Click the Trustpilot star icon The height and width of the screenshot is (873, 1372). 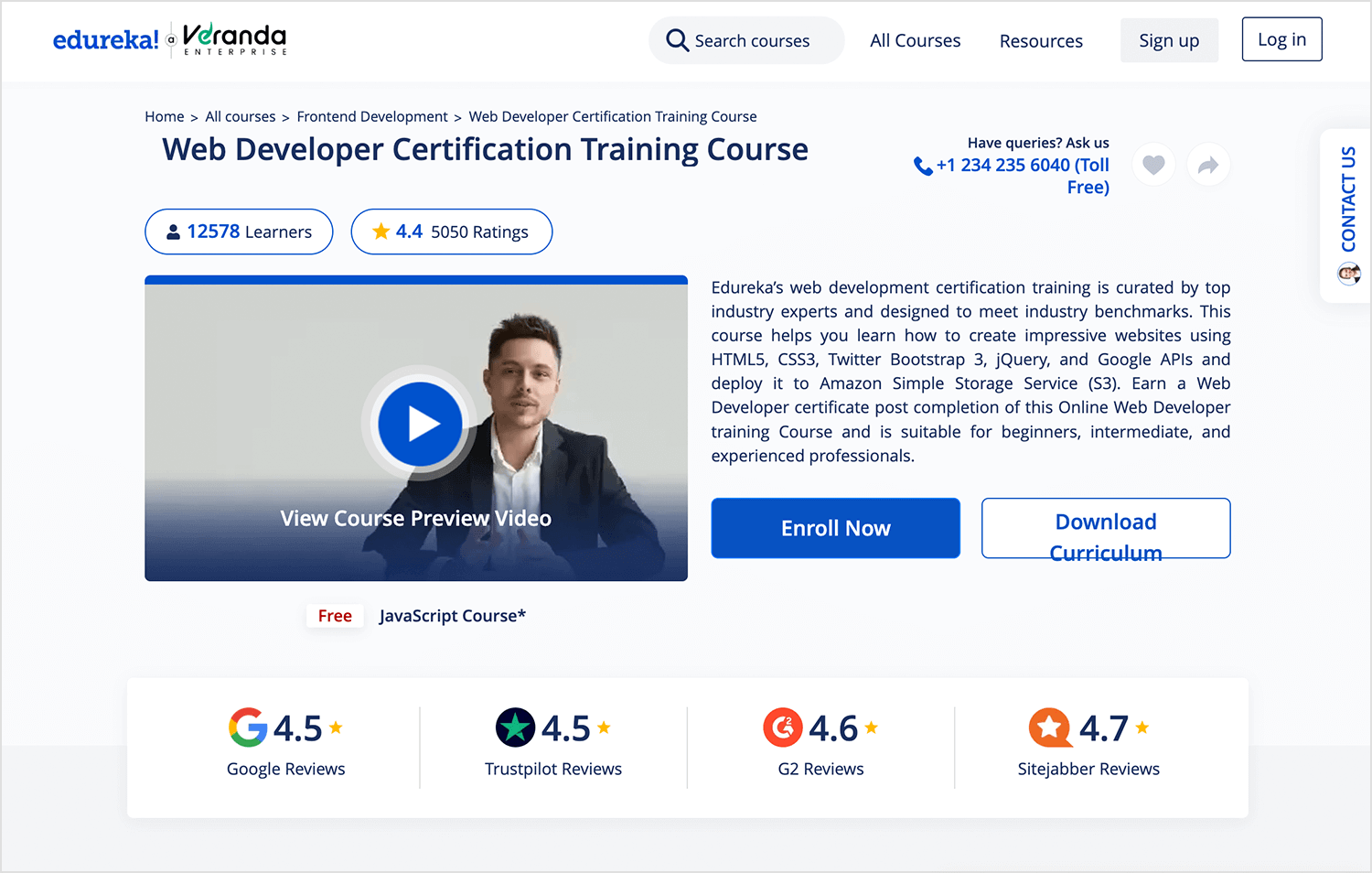click(x=515, y=727)
